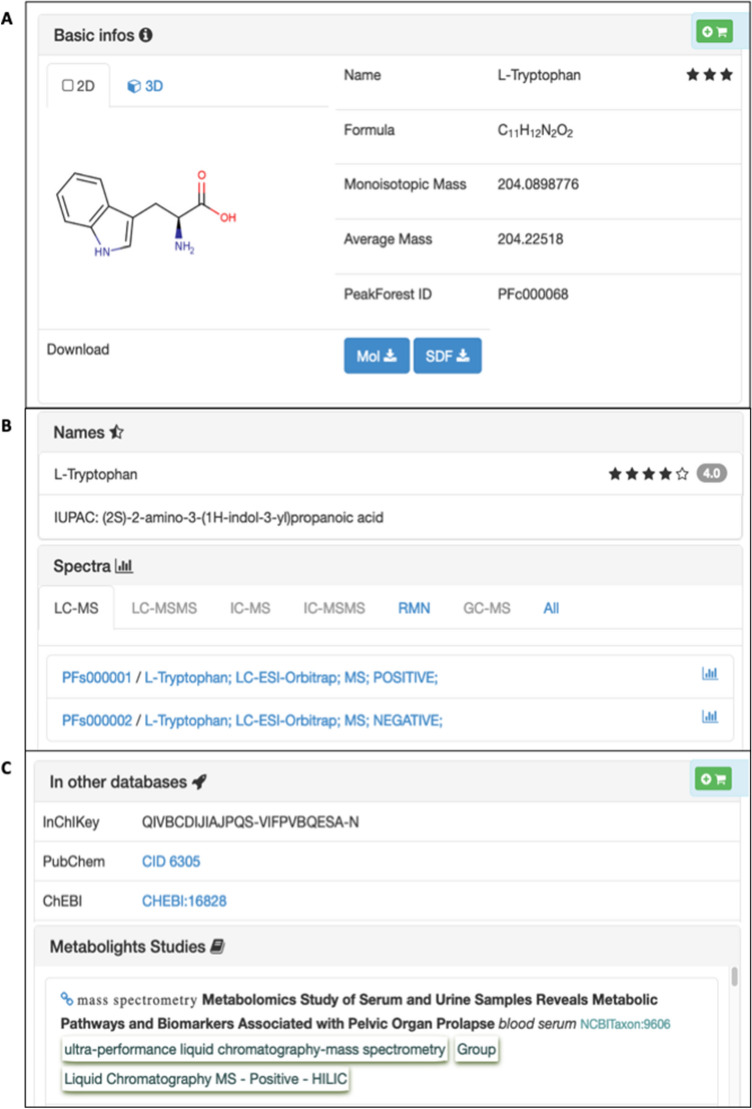752x1109 pixels.
Task: Open spectrum chart icon for PFs000001
Action: point(710,675)
